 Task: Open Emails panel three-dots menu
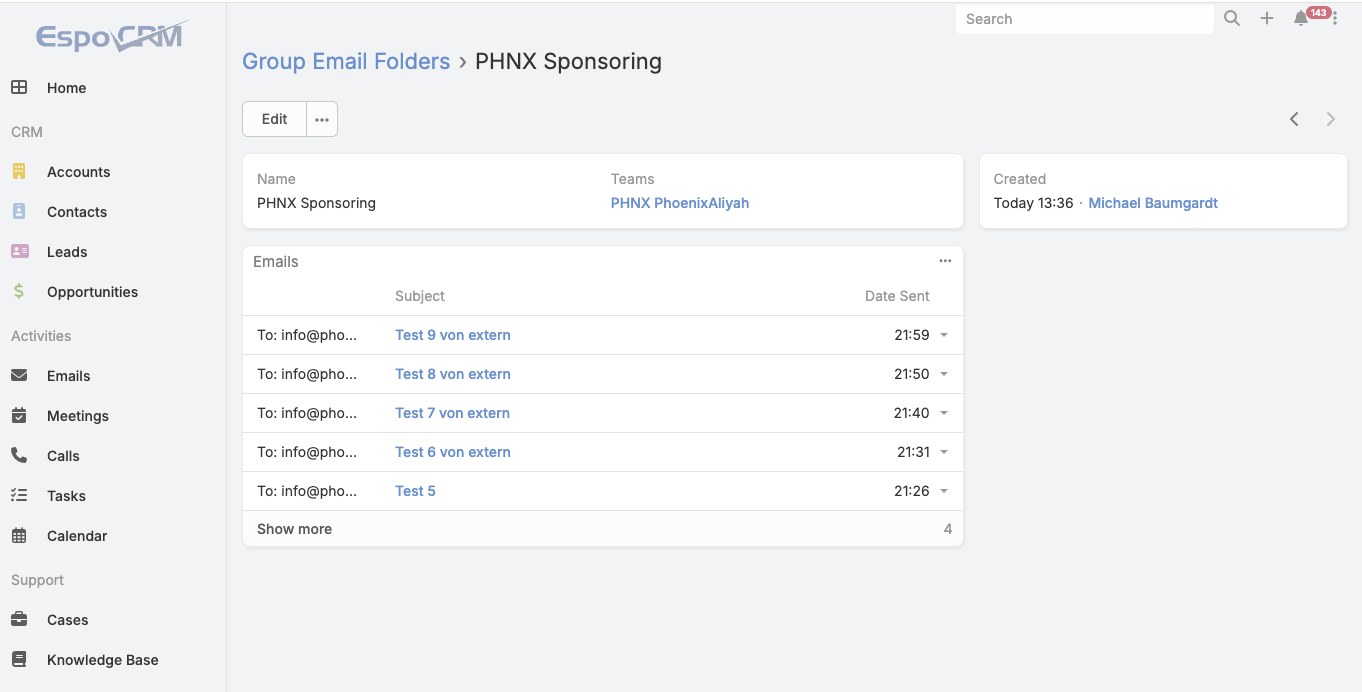945,261
